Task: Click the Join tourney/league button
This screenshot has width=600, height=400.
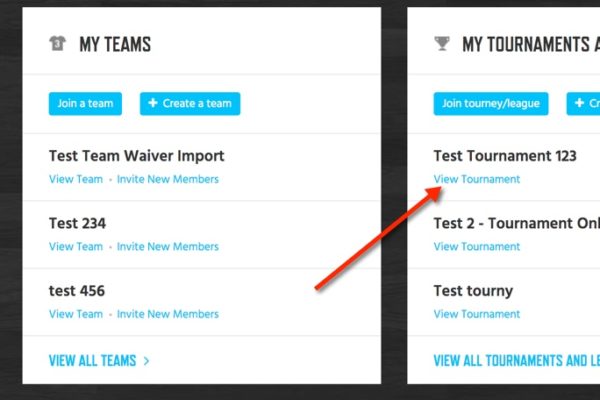Action: pos(491,104)
